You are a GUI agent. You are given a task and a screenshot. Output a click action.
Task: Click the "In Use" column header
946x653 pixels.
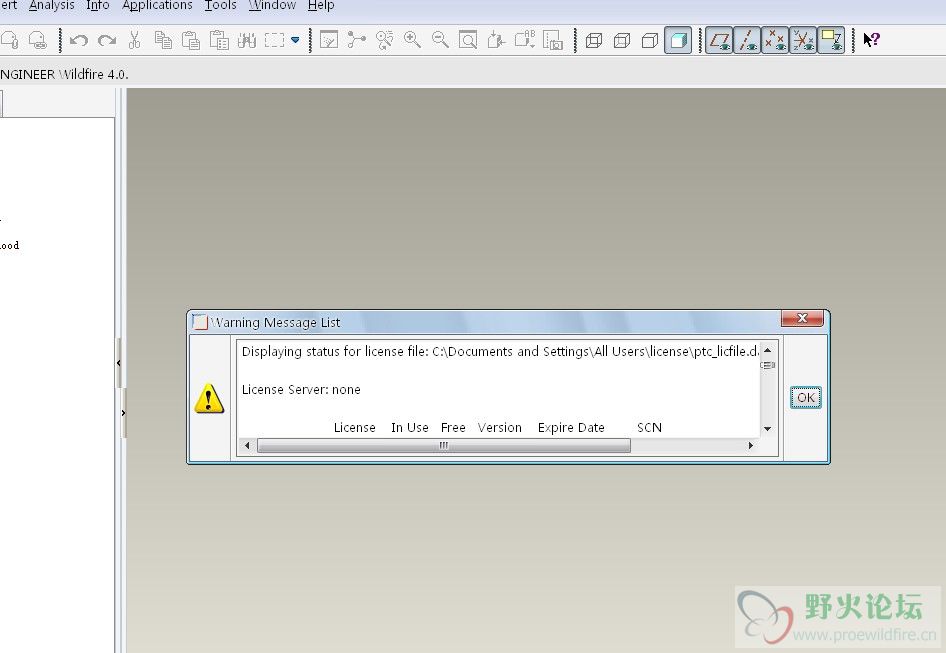coord(410,428)
